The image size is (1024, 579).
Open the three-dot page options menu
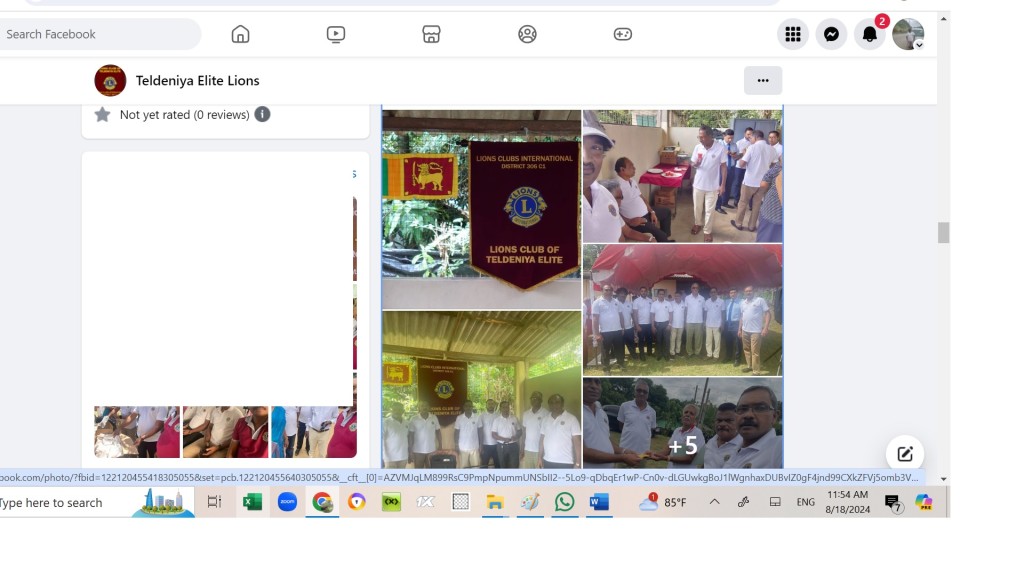point(763,80)
